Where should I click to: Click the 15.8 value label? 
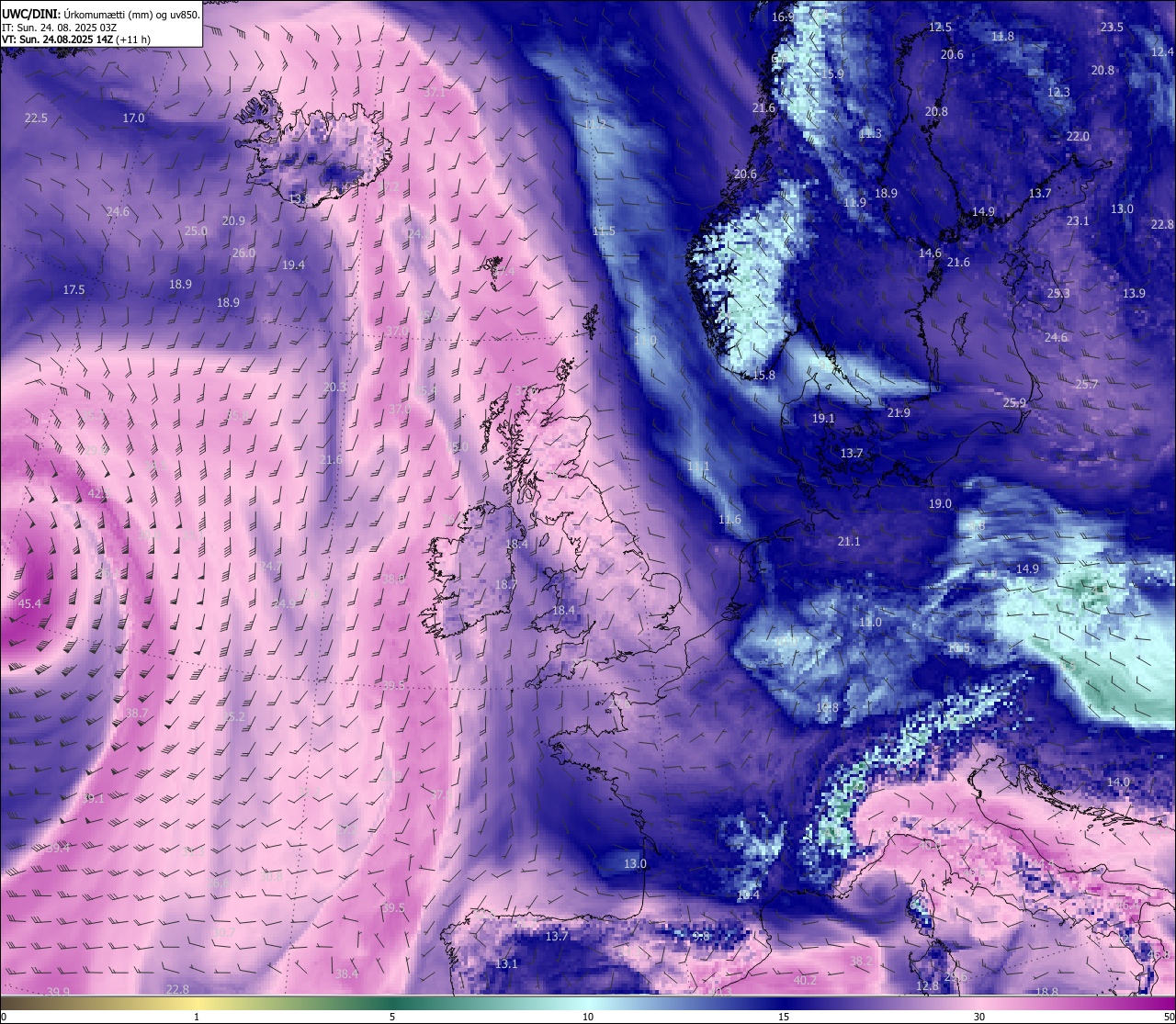[763, 375]
